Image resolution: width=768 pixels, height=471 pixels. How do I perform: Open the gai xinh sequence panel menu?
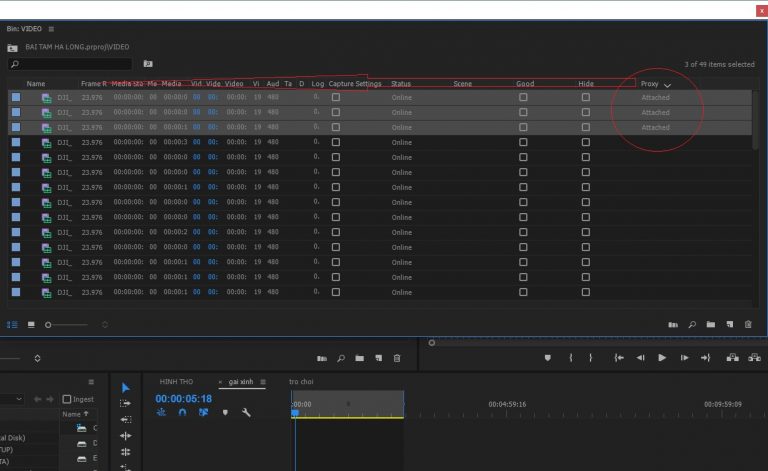pos(262,382)
